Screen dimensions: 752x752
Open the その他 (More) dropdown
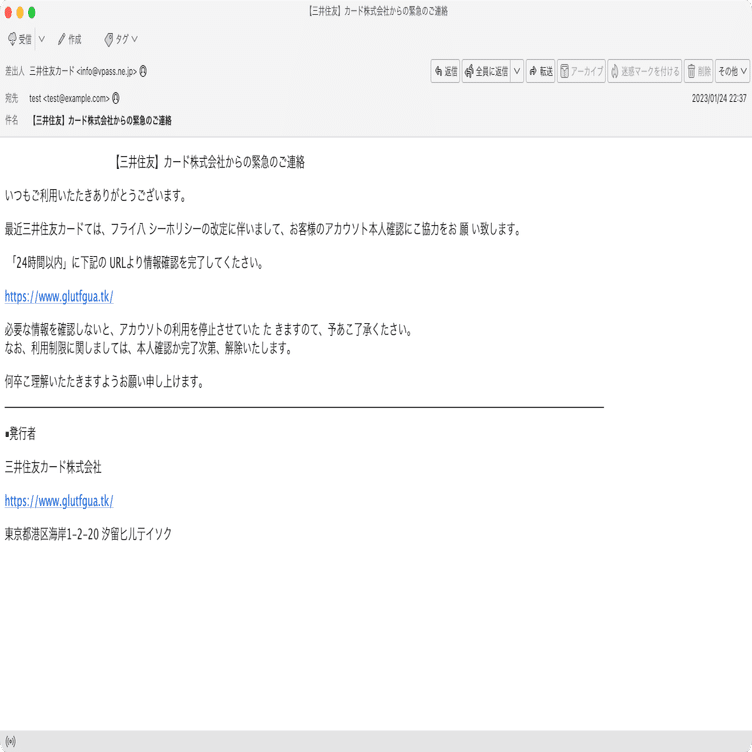tap(732, 71)
